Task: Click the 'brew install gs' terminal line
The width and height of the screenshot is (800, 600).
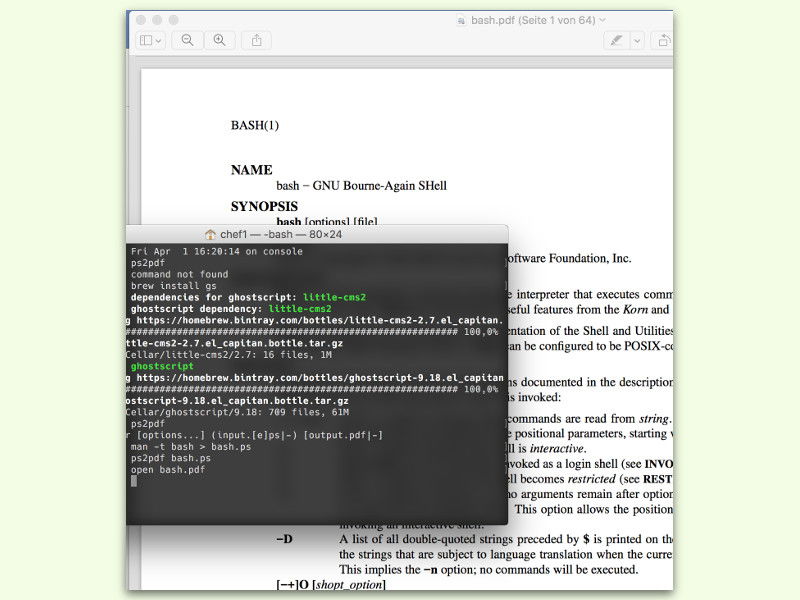Action: point(173,286)
